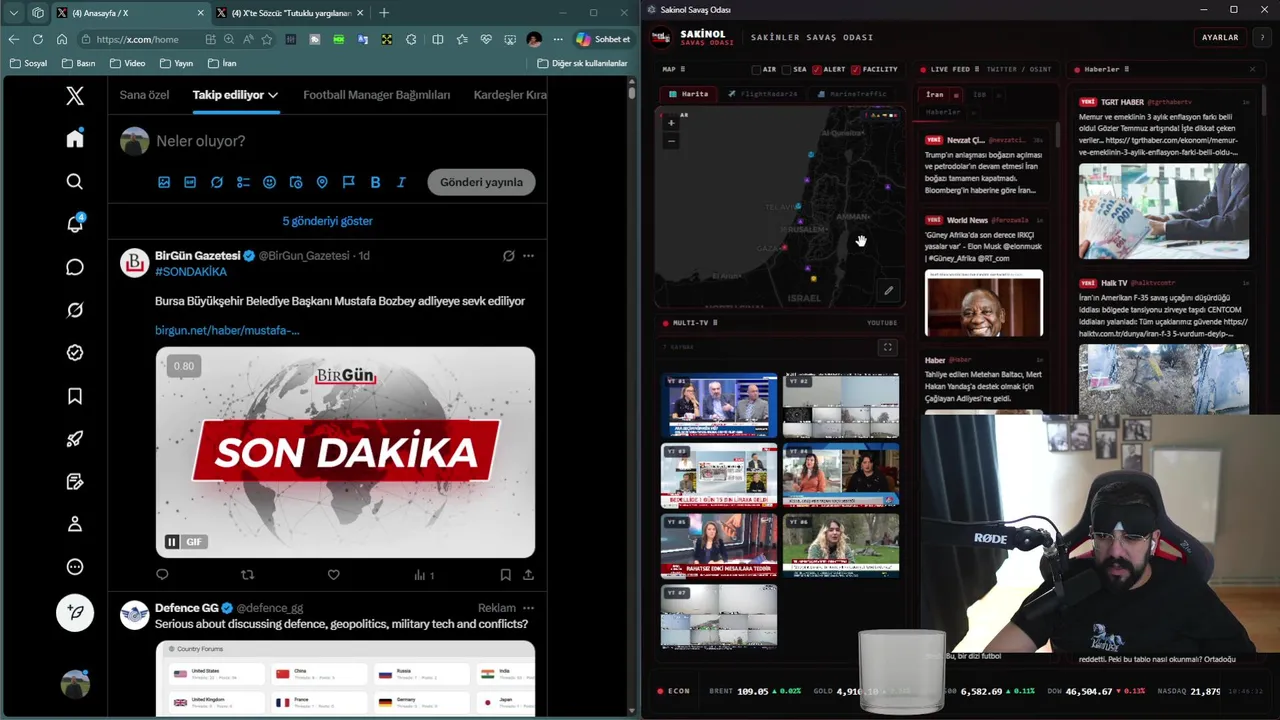This screenshot has height=720, width=1280.
Task: Open Diğer sık kullanılanlar favorites folder
Action: pos(582,63)
